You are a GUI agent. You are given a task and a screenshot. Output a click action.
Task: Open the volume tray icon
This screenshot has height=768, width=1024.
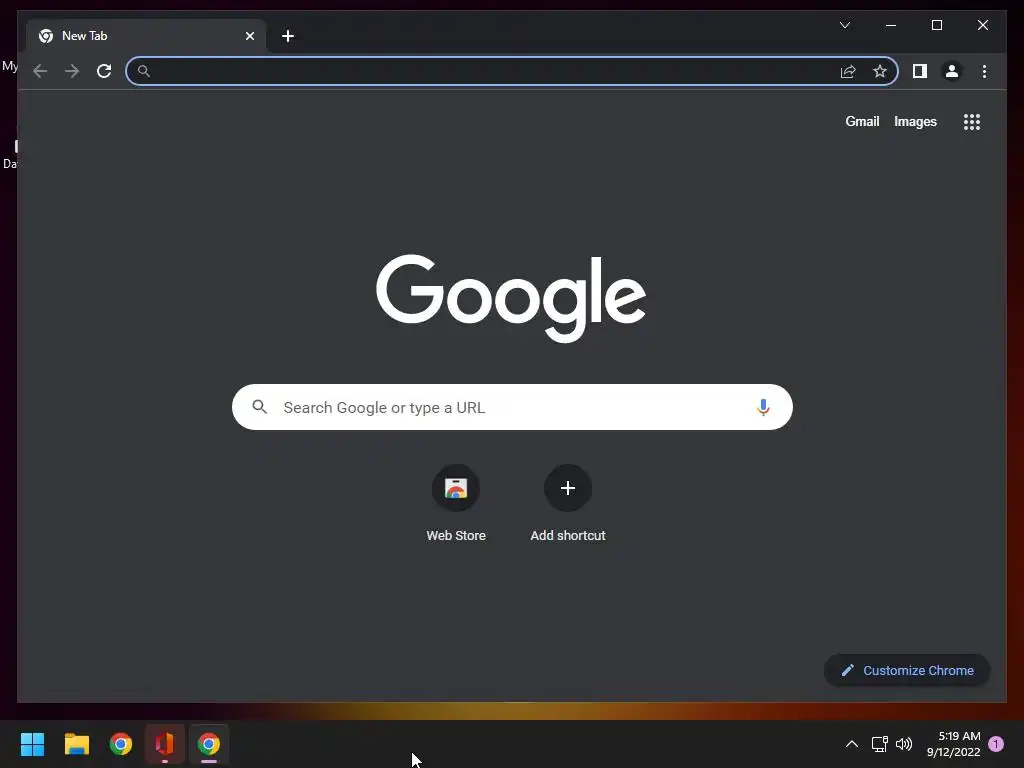(904, 744)
